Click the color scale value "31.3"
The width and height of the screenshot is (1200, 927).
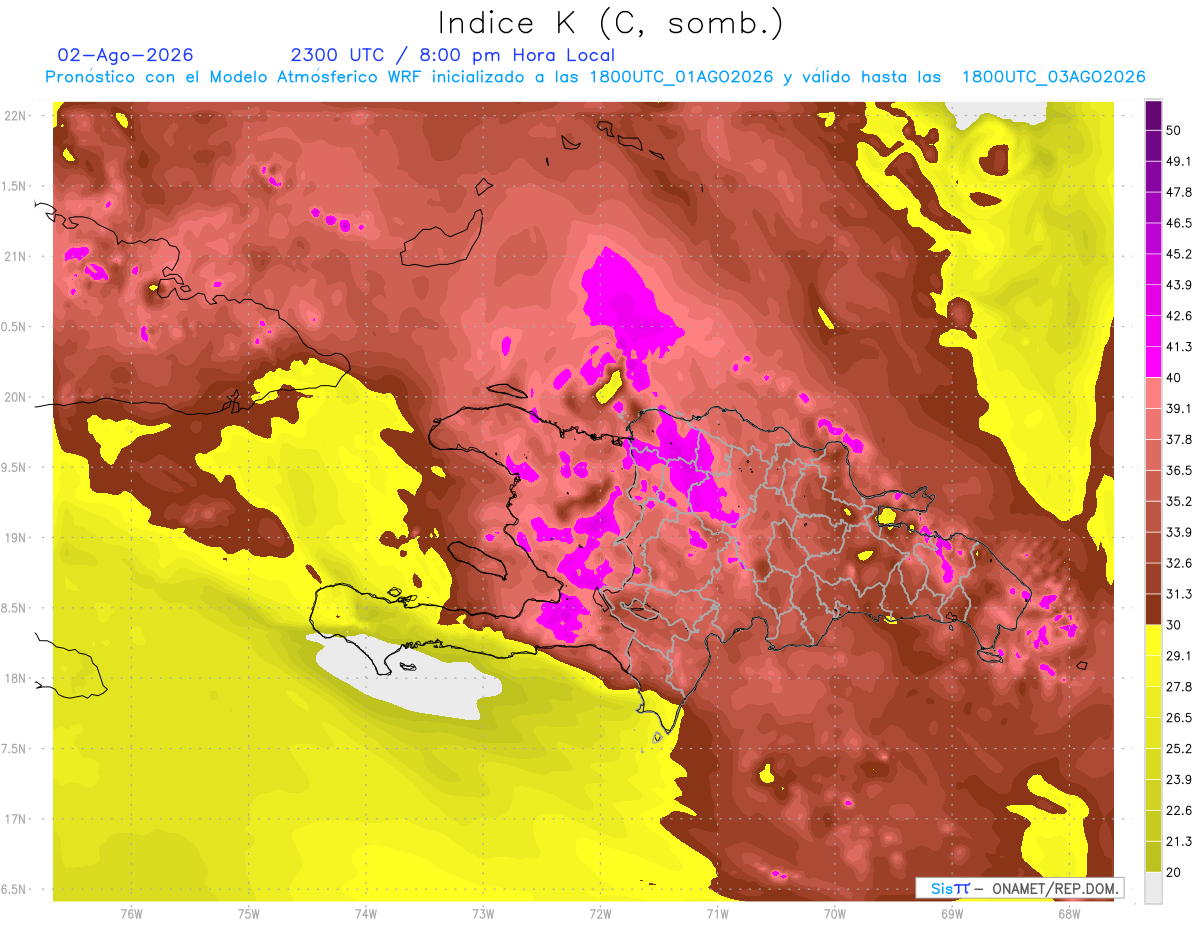pos(1178,594)
